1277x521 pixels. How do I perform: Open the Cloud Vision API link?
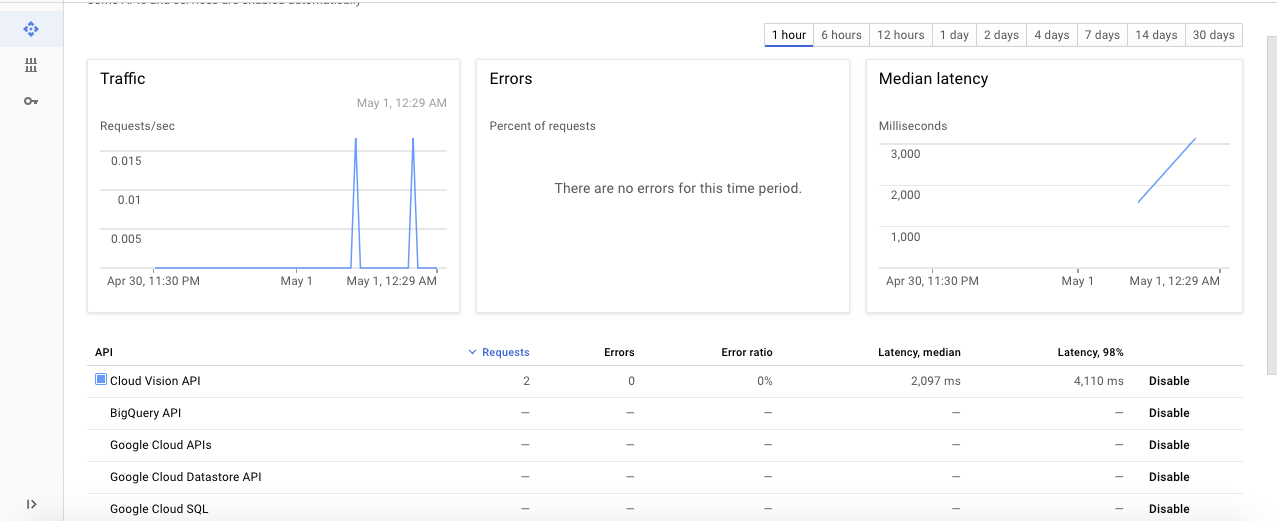click(155, 381)
